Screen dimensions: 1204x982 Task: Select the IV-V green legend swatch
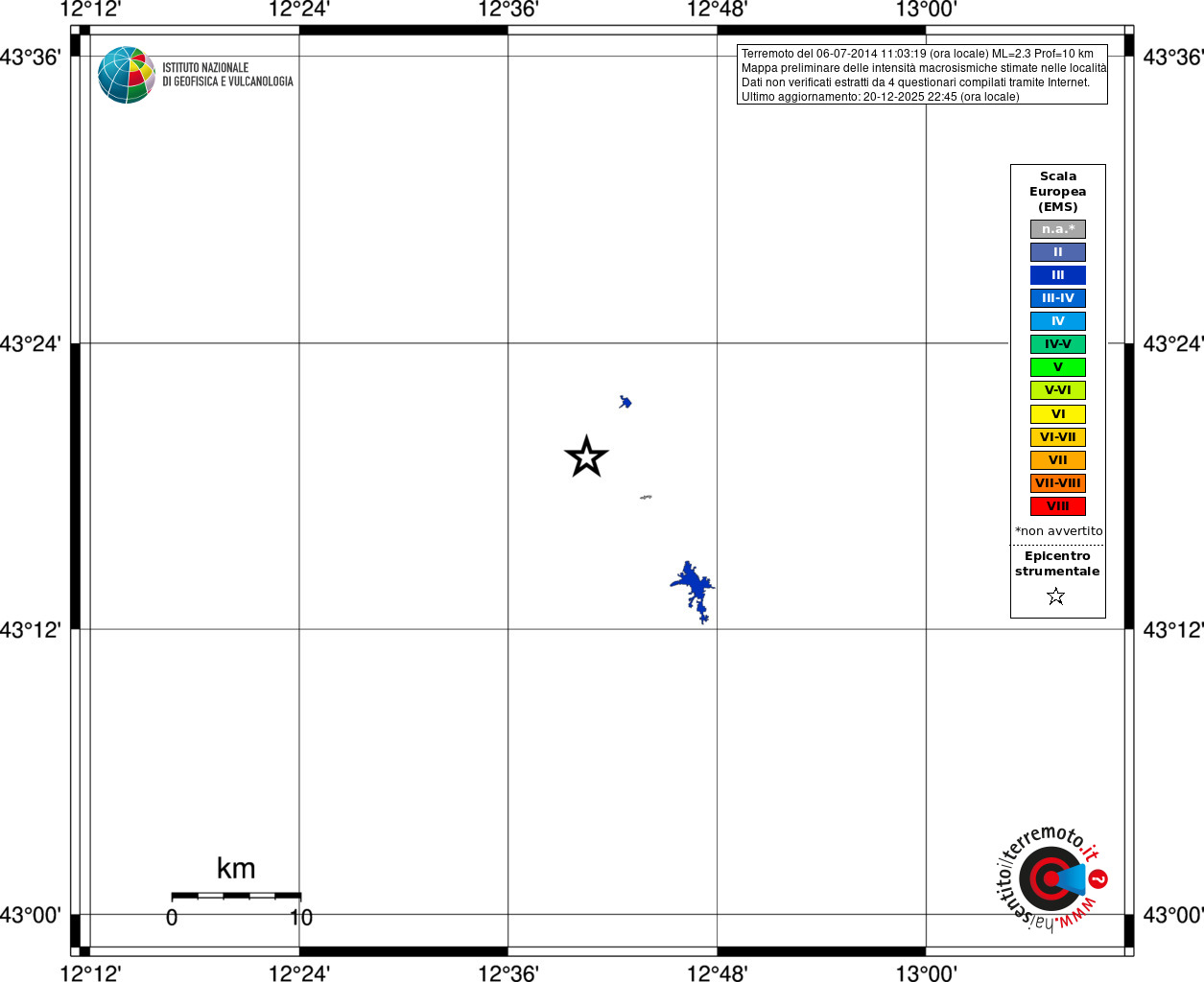coord(1058,344)
